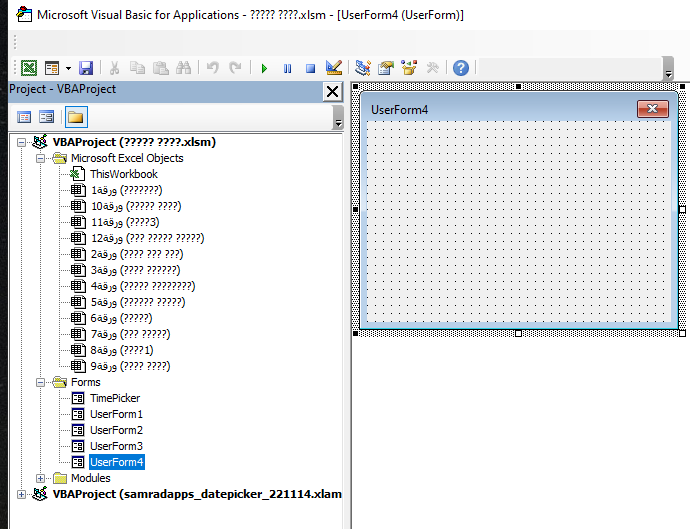Click View Code in the Project panel
Image resolution: width=690 pixels, height=529 pixels.
[24, 117]
